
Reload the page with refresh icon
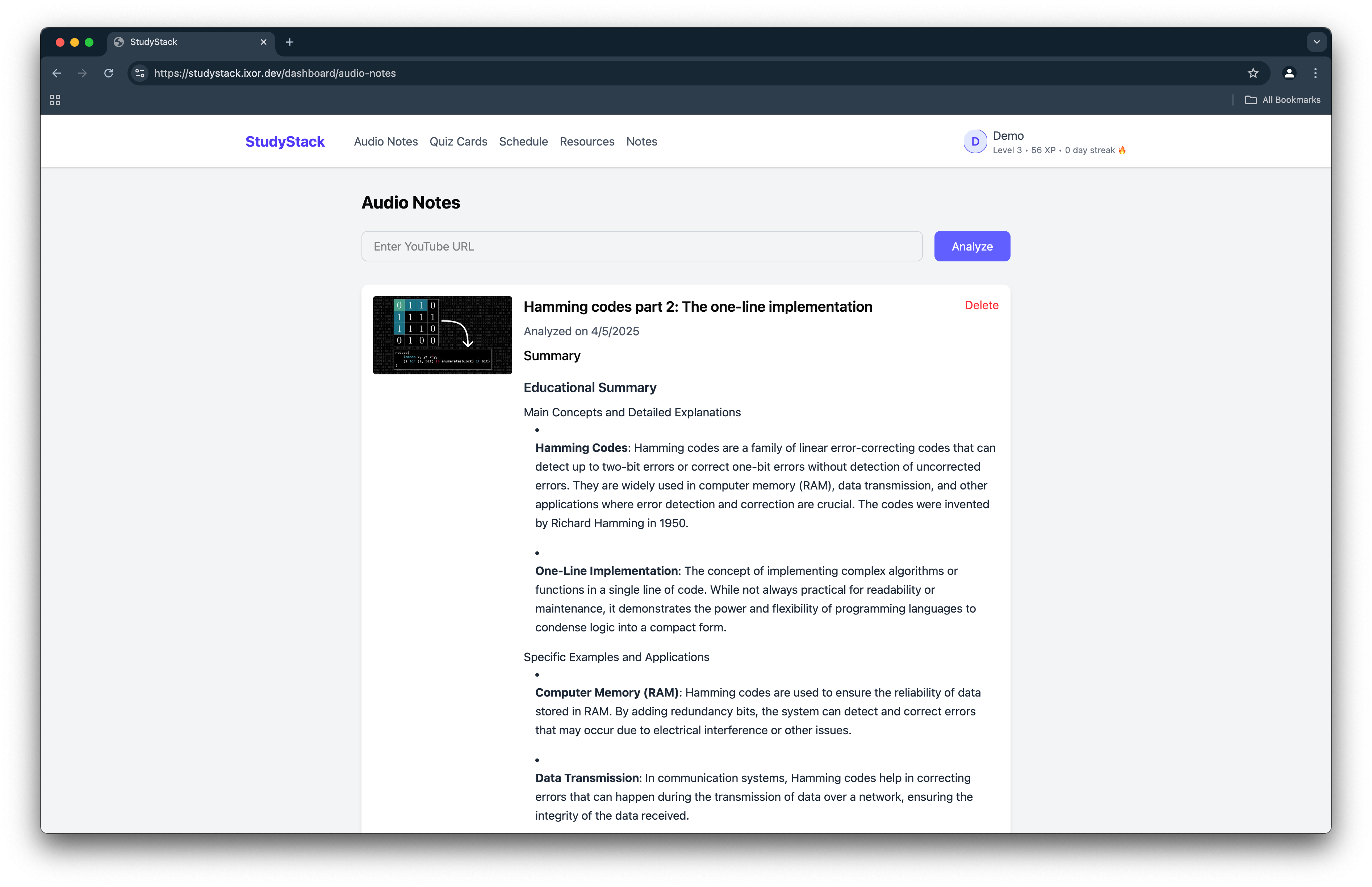coord(108,73)
